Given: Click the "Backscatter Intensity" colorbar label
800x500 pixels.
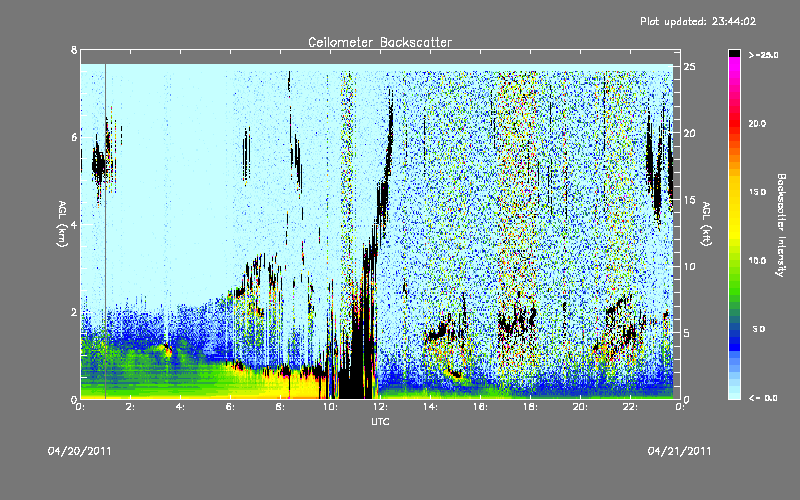Looking at the screenshot, I should click(x=781, y=225).
